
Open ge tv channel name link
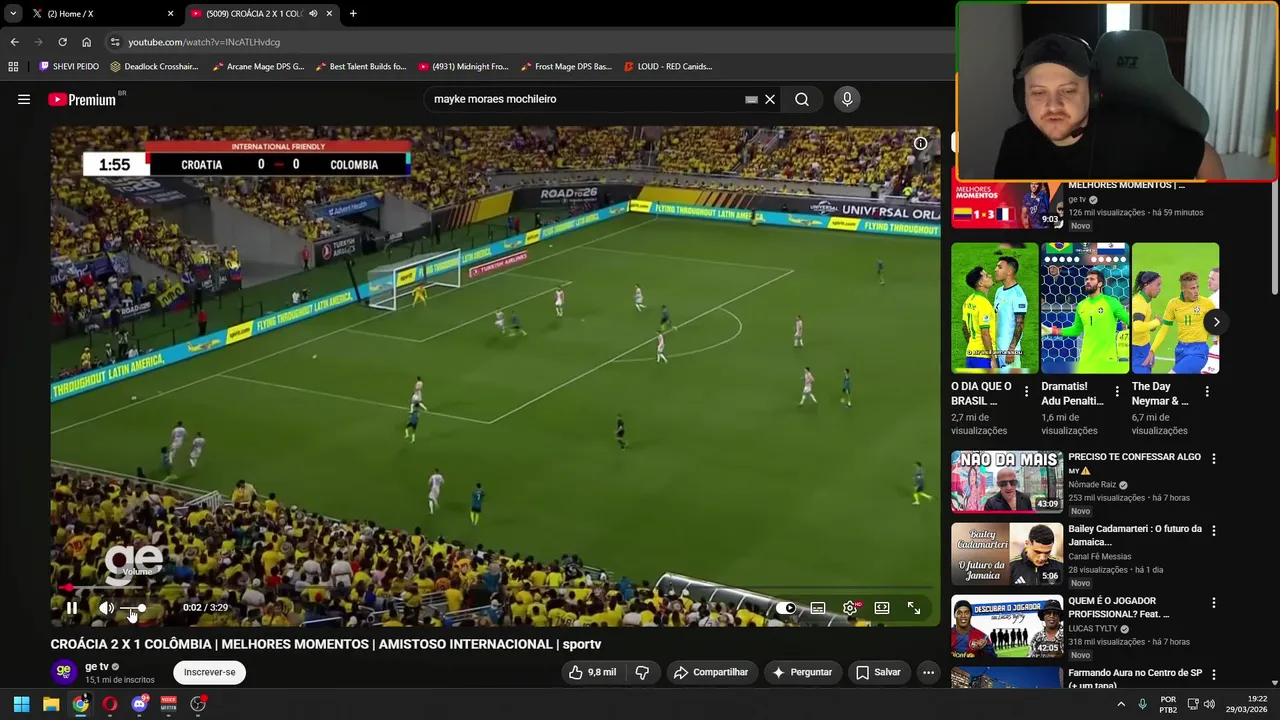pyautogui.click(x=97, y=666)
